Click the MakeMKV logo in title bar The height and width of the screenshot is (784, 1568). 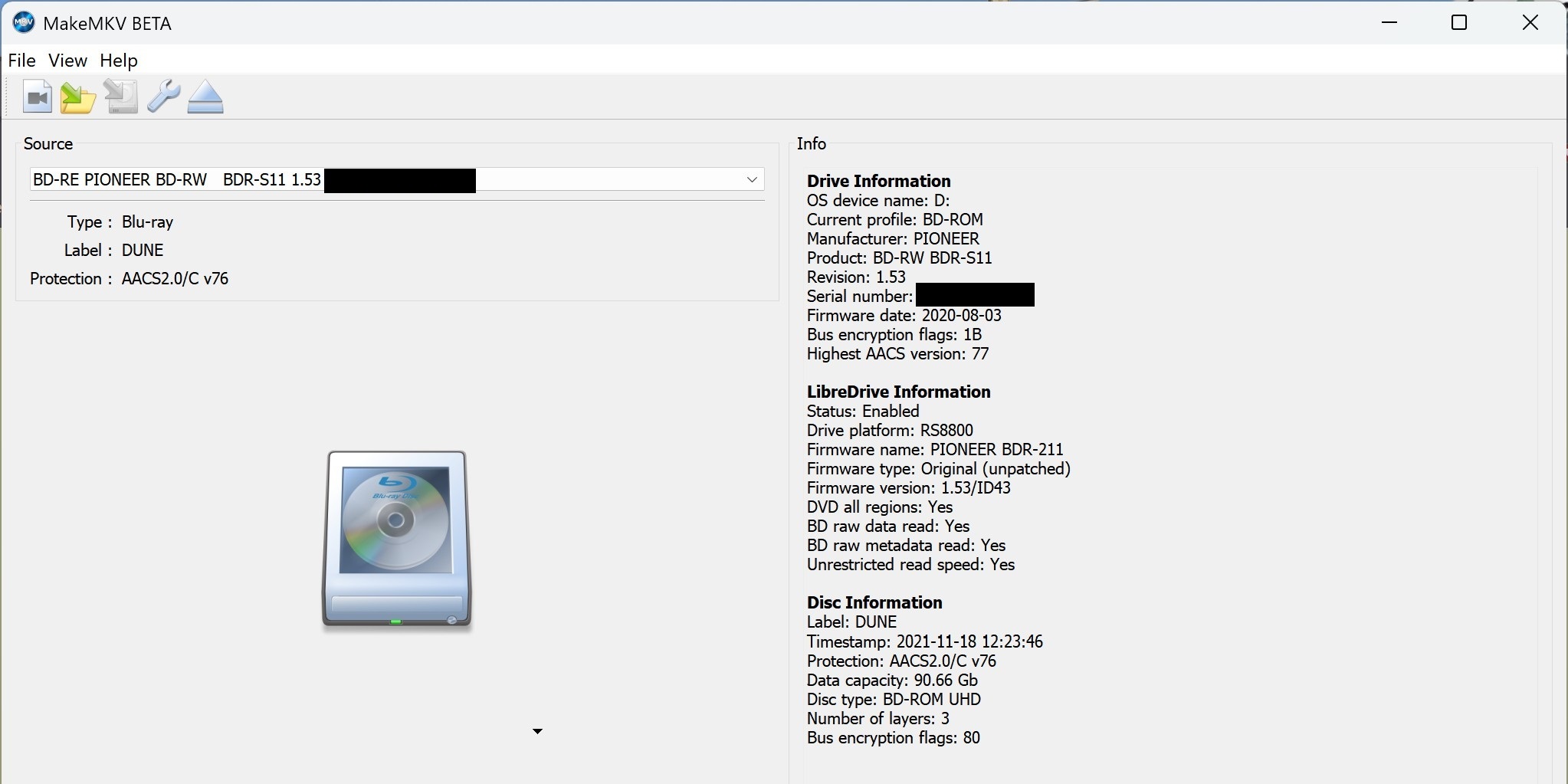pos(24,23)
